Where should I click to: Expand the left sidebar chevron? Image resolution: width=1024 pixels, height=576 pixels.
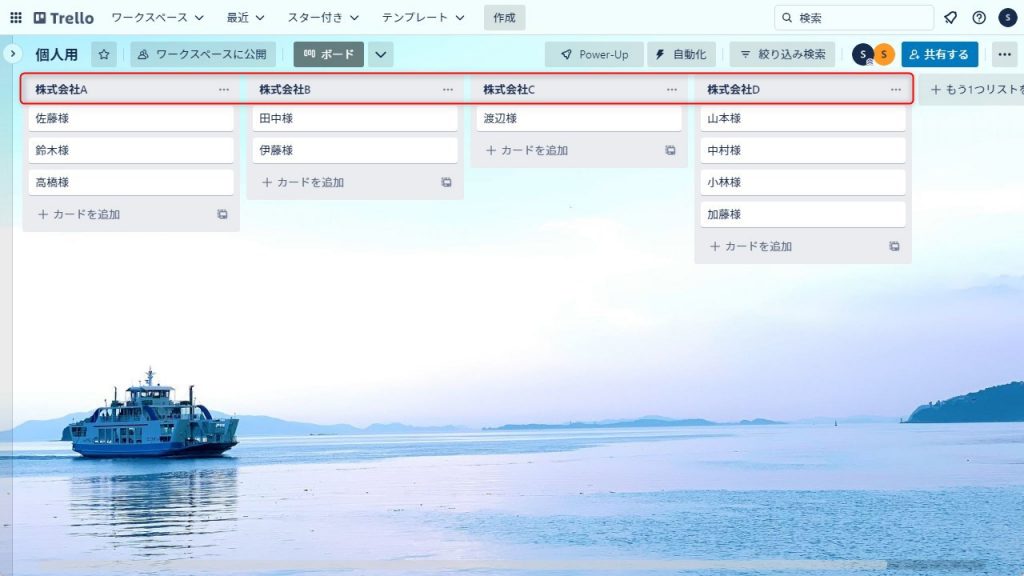coord(12,54)
